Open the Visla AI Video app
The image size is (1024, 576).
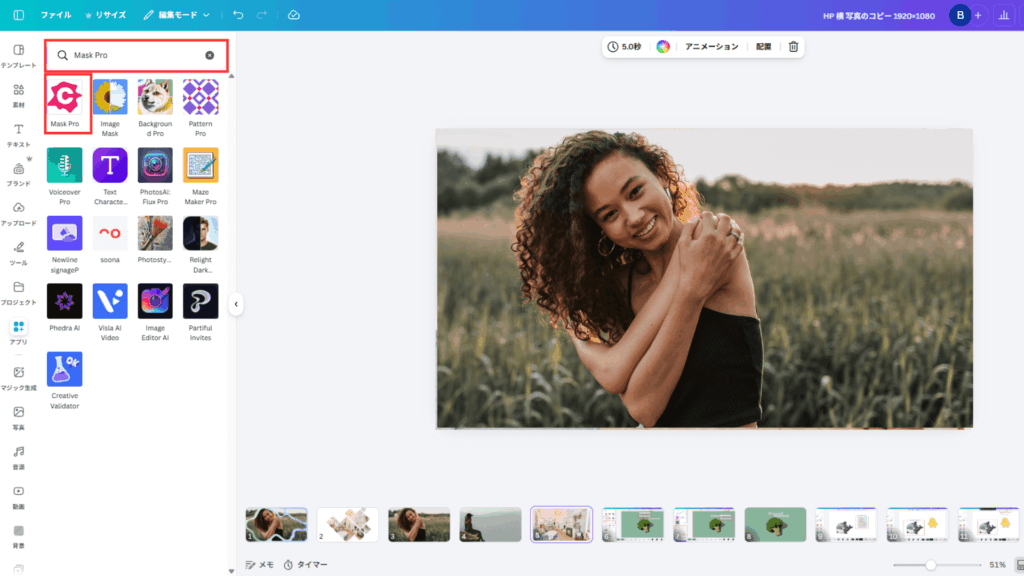pos(110,302)
